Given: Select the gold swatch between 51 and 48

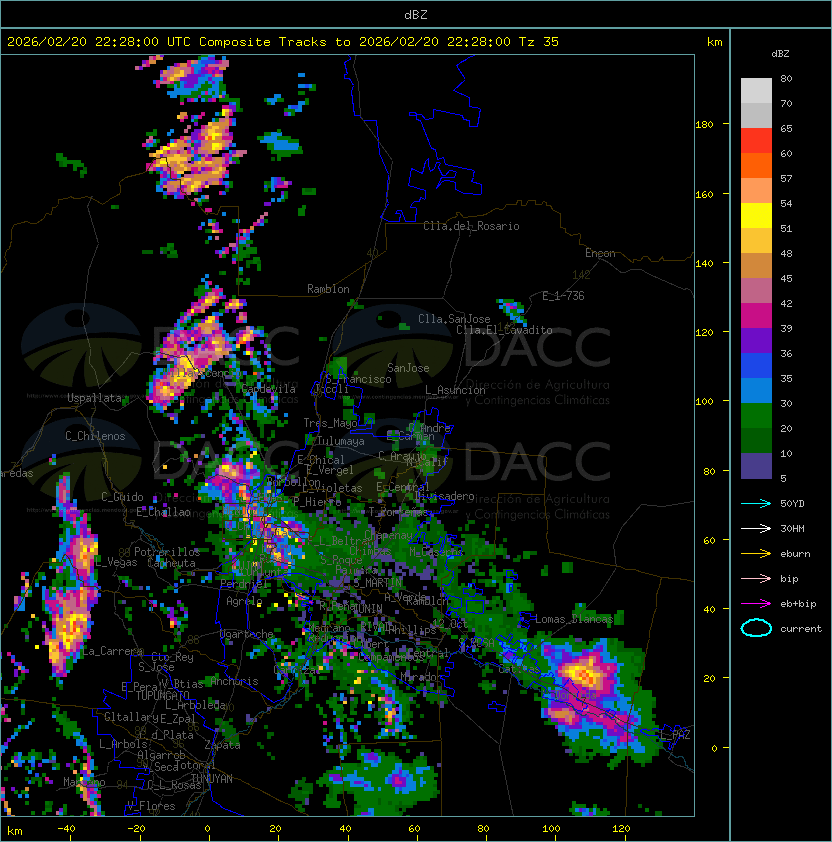Looking at the screenshot, I should [x=756, y=241].
